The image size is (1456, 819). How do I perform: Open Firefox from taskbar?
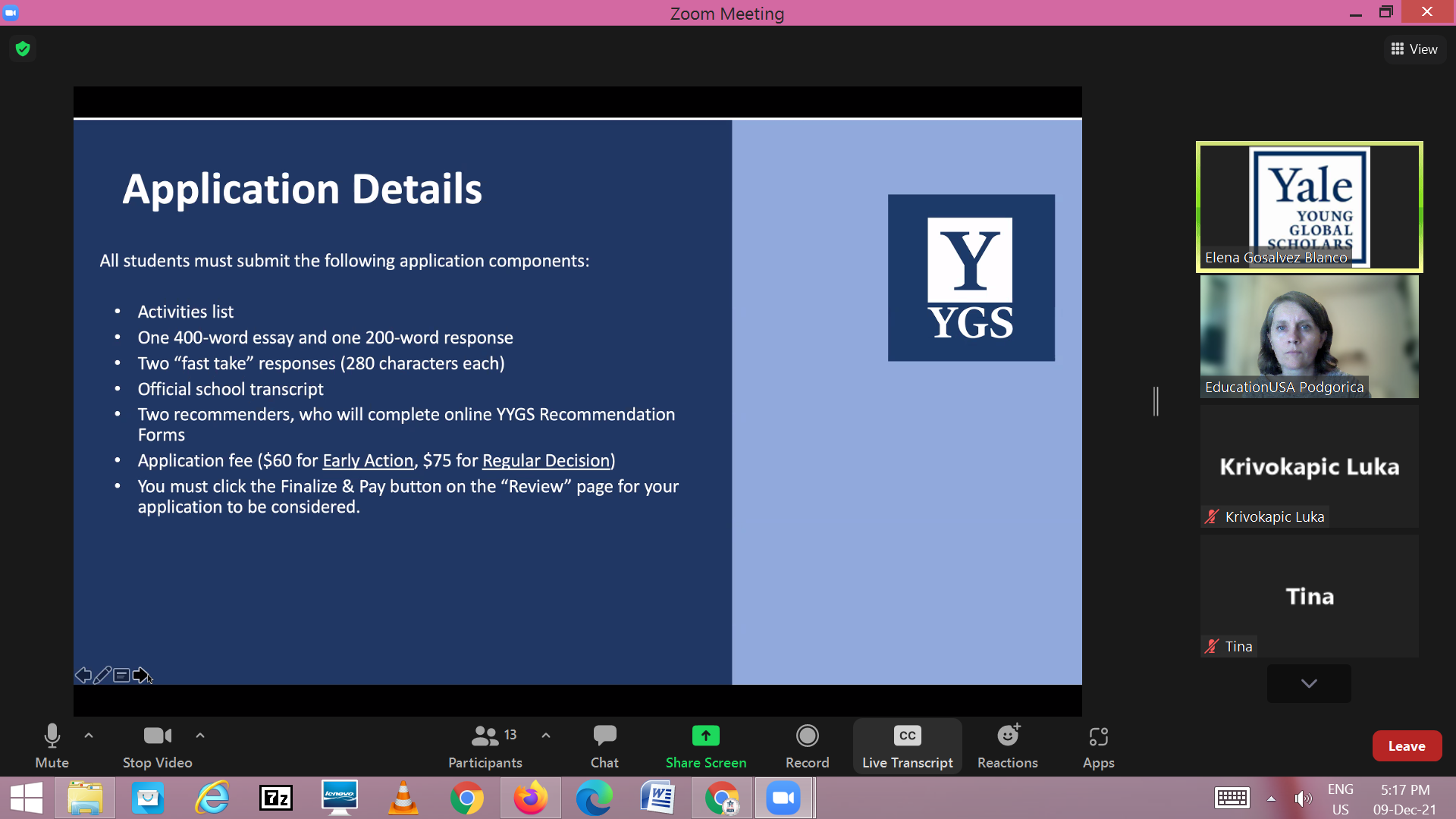click(531, 799)
